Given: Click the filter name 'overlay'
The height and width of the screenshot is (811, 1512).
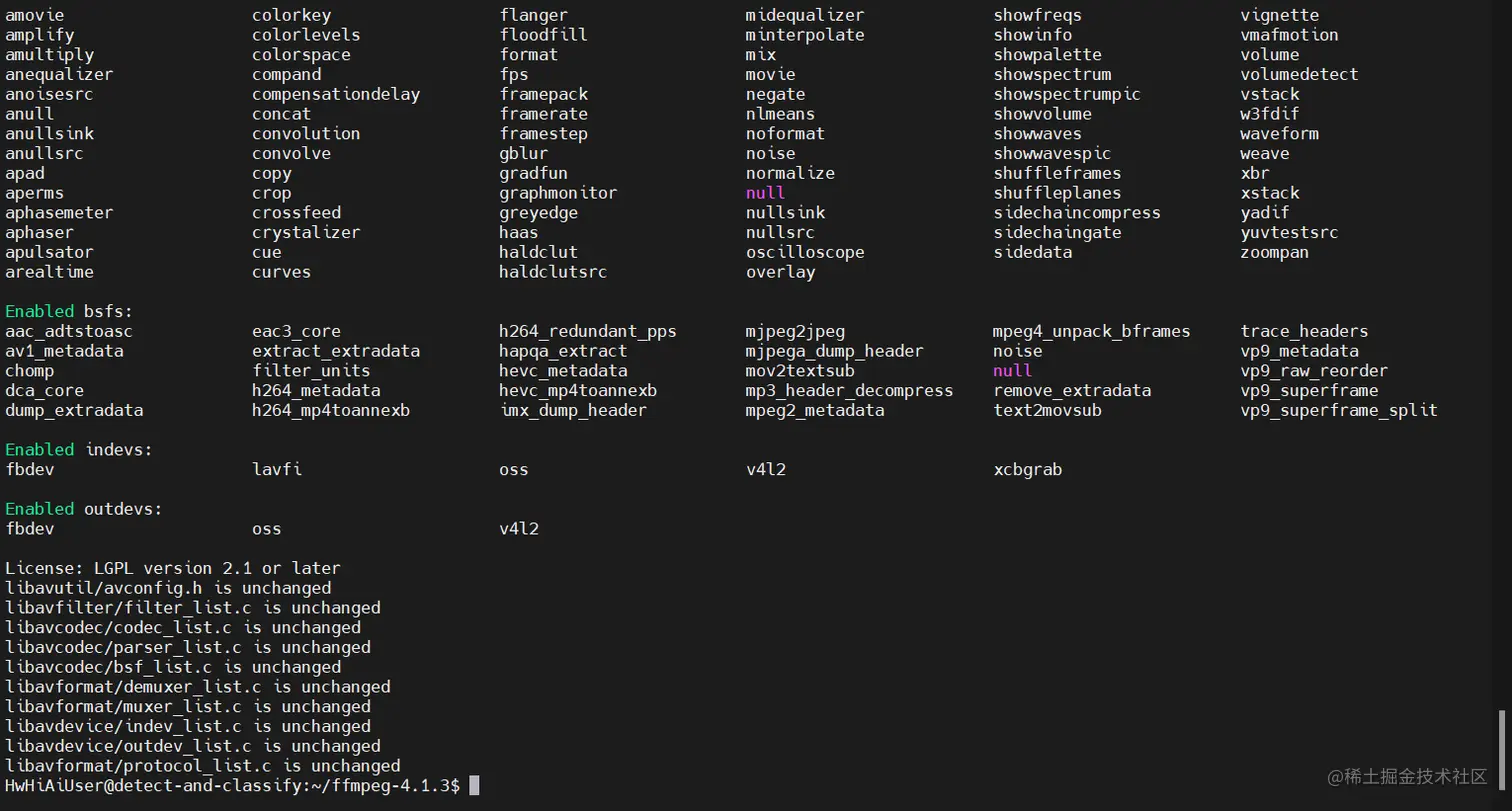Looking at the screenshot, I should click(781, 272).
